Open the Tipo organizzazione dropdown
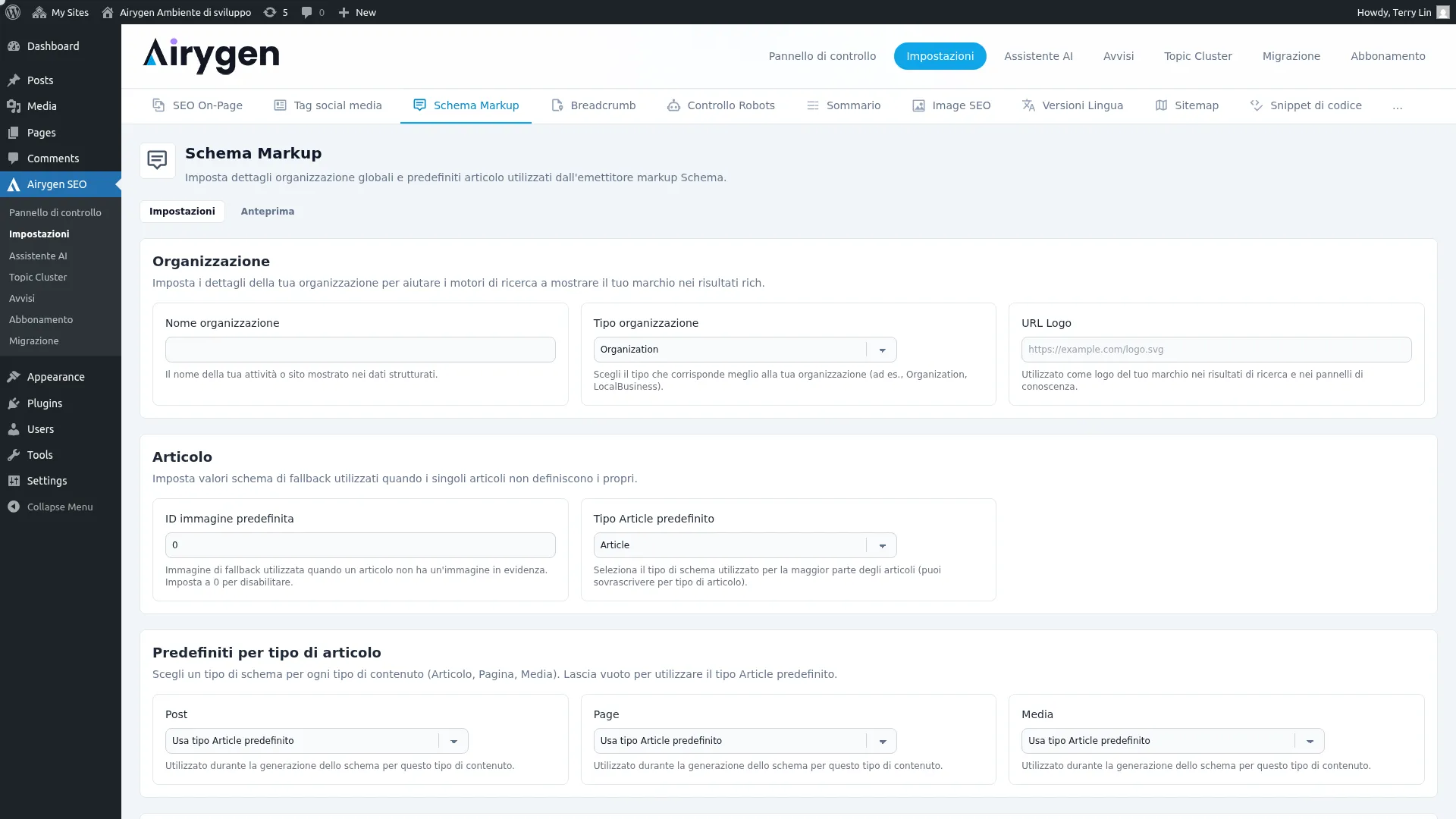 point(745,350)
